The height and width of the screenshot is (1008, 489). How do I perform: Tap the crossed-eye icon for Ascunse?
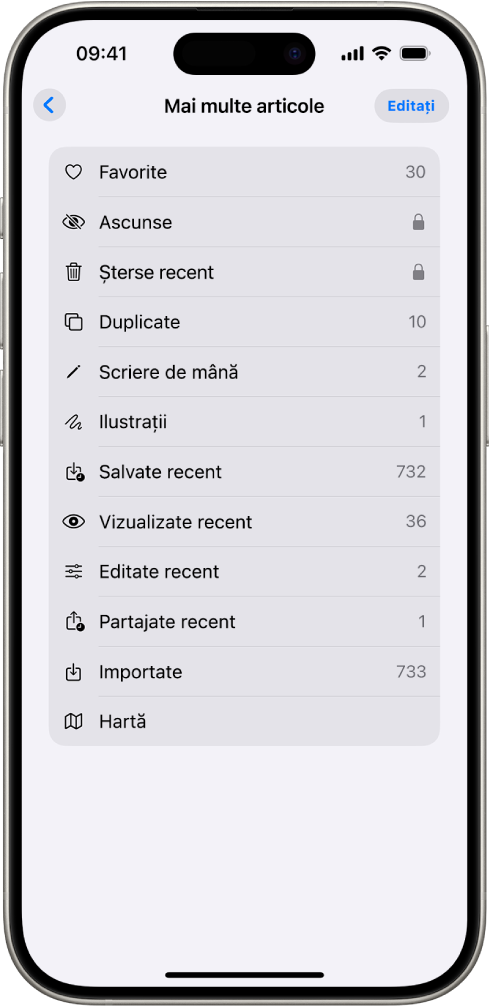74,222
